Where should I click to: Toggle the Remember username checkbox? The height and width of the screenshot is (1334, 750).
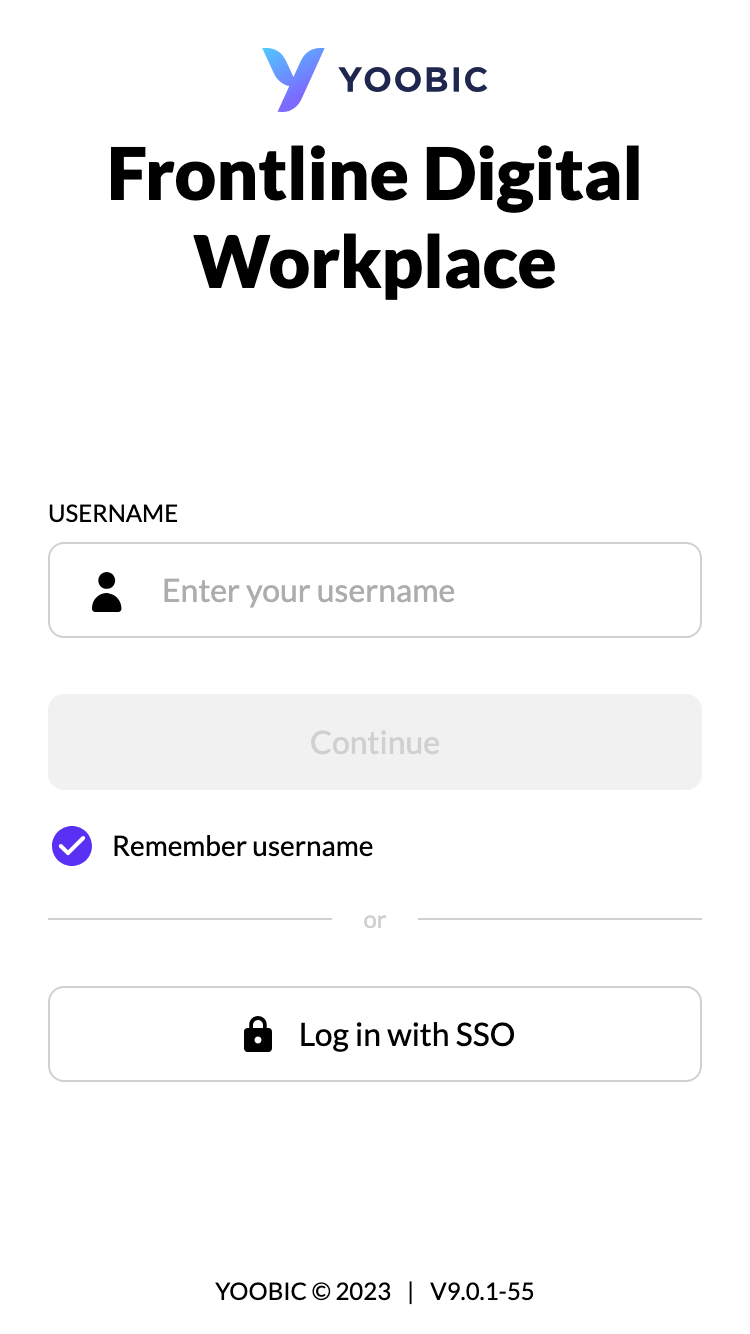72,846
